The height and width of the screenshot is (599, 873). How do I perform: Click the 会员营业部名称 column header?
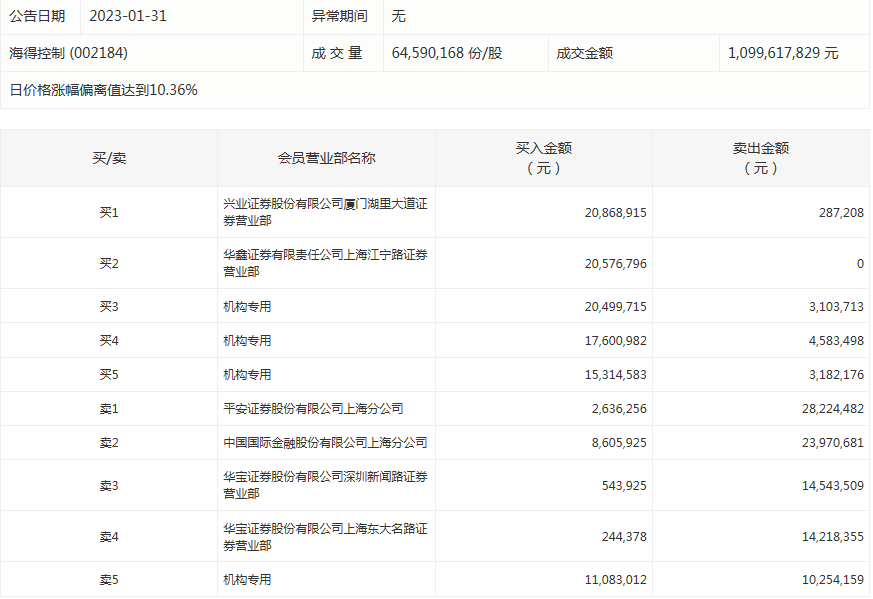(x=326, y=158)
